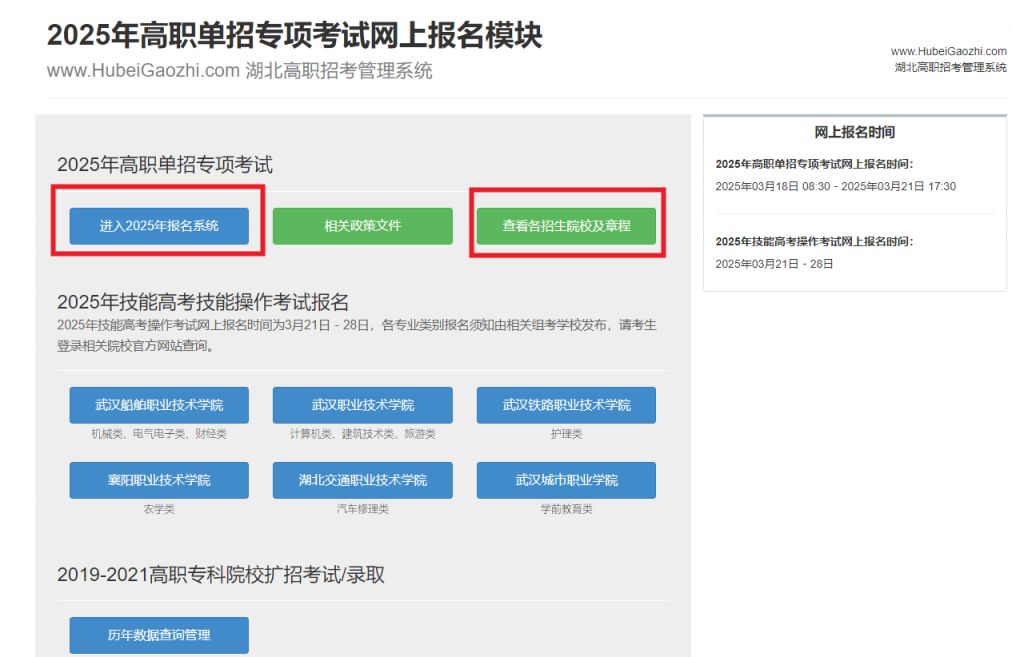Click caption 计算机类、建筑技术类、旅游类
The image size is (1012, 657).
click(363, 434)
